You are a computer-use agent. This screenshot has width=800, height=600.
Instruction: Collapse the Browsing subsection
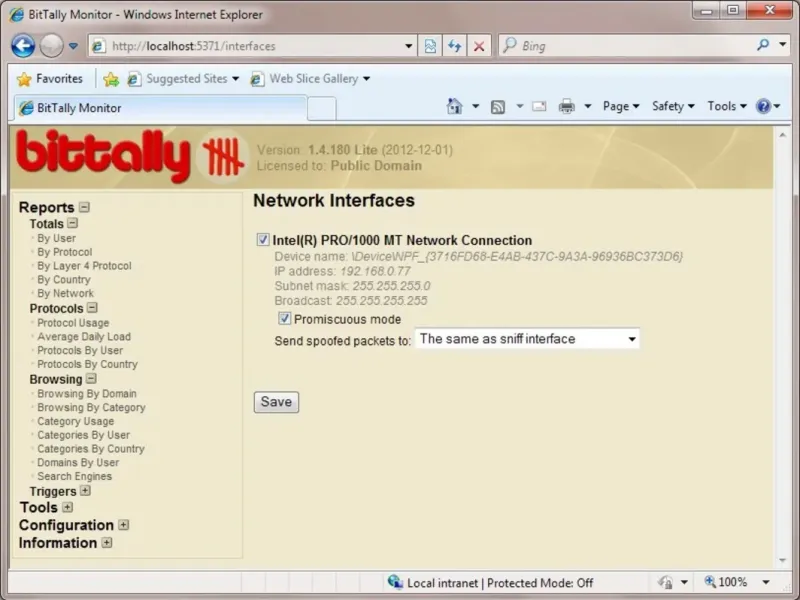[91, 379]
